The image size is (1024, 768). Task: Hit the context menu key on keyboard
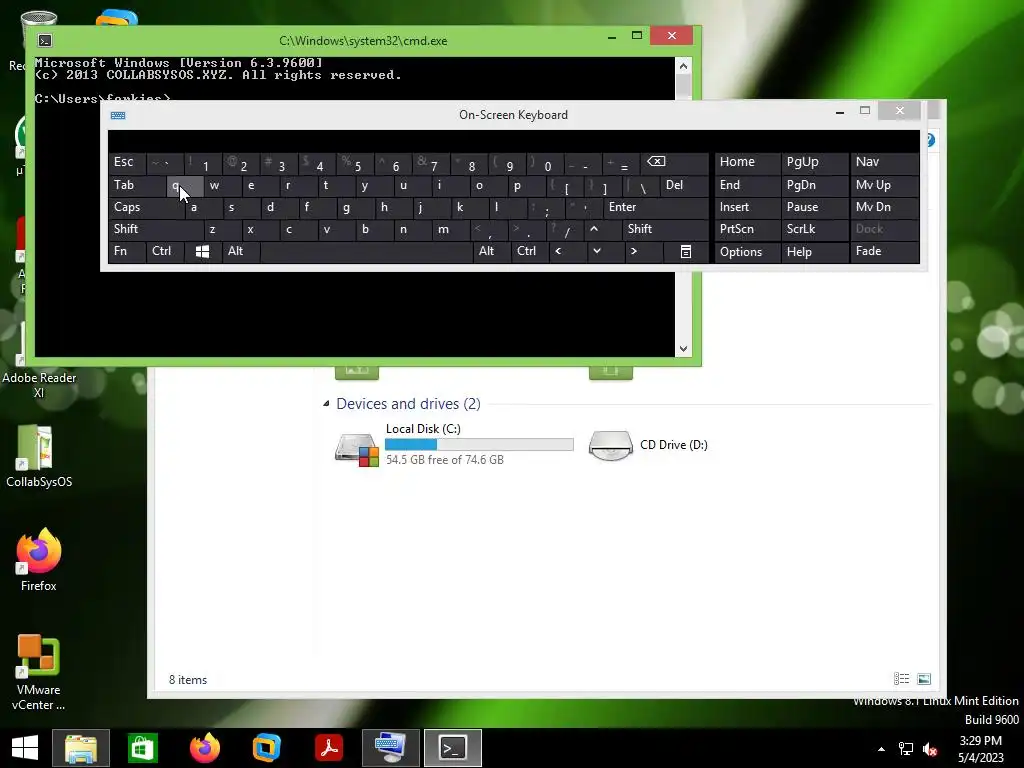click(x=686, y=251)
